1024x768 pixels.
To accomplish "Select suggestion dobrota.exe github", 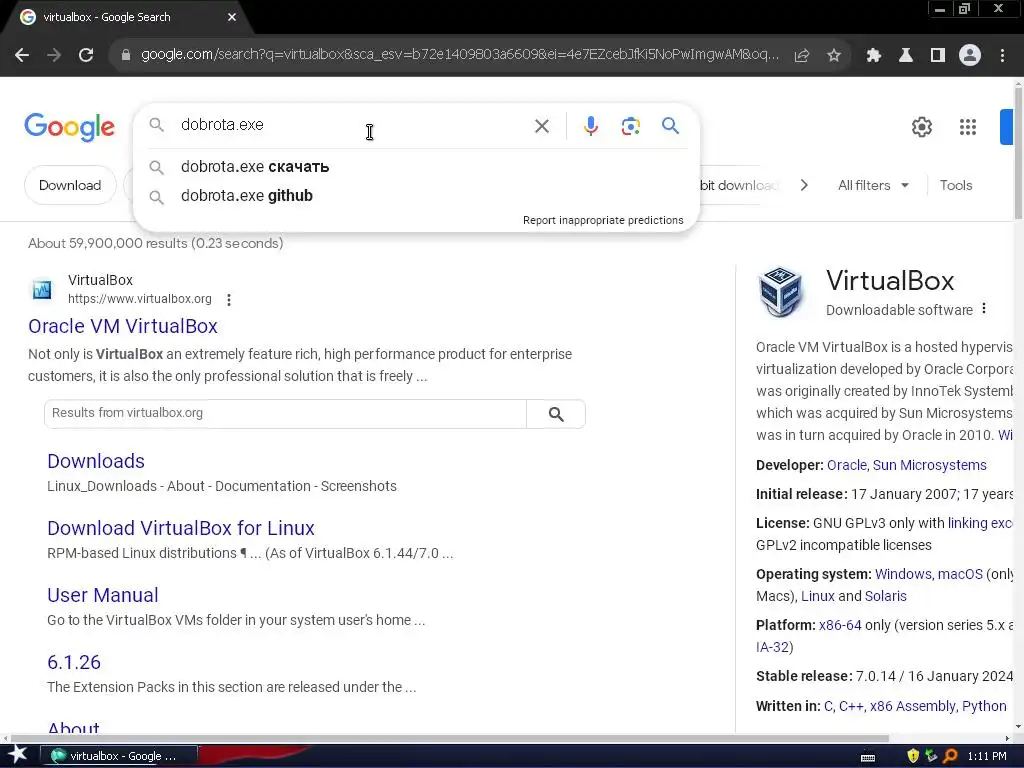I will pos(416,196).
